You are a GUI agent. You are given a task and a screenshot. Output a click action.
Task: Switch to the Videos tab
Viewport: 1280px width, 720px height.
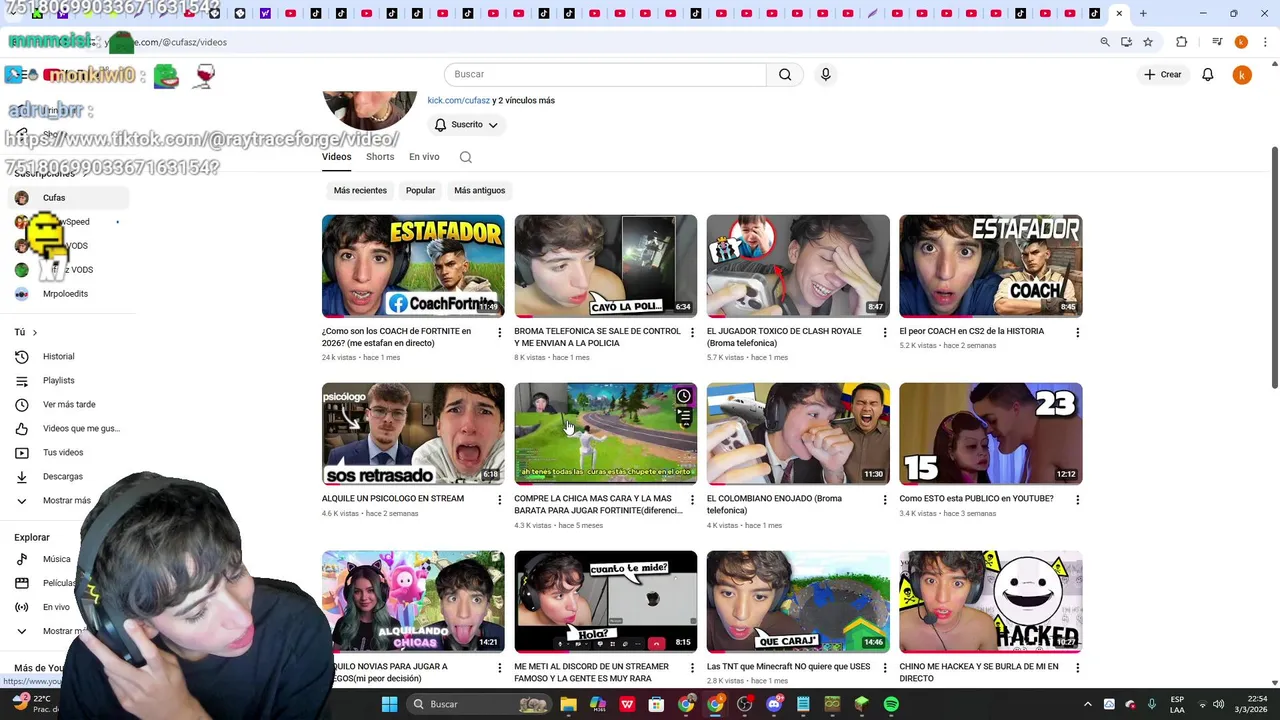[x=336, y=157]
